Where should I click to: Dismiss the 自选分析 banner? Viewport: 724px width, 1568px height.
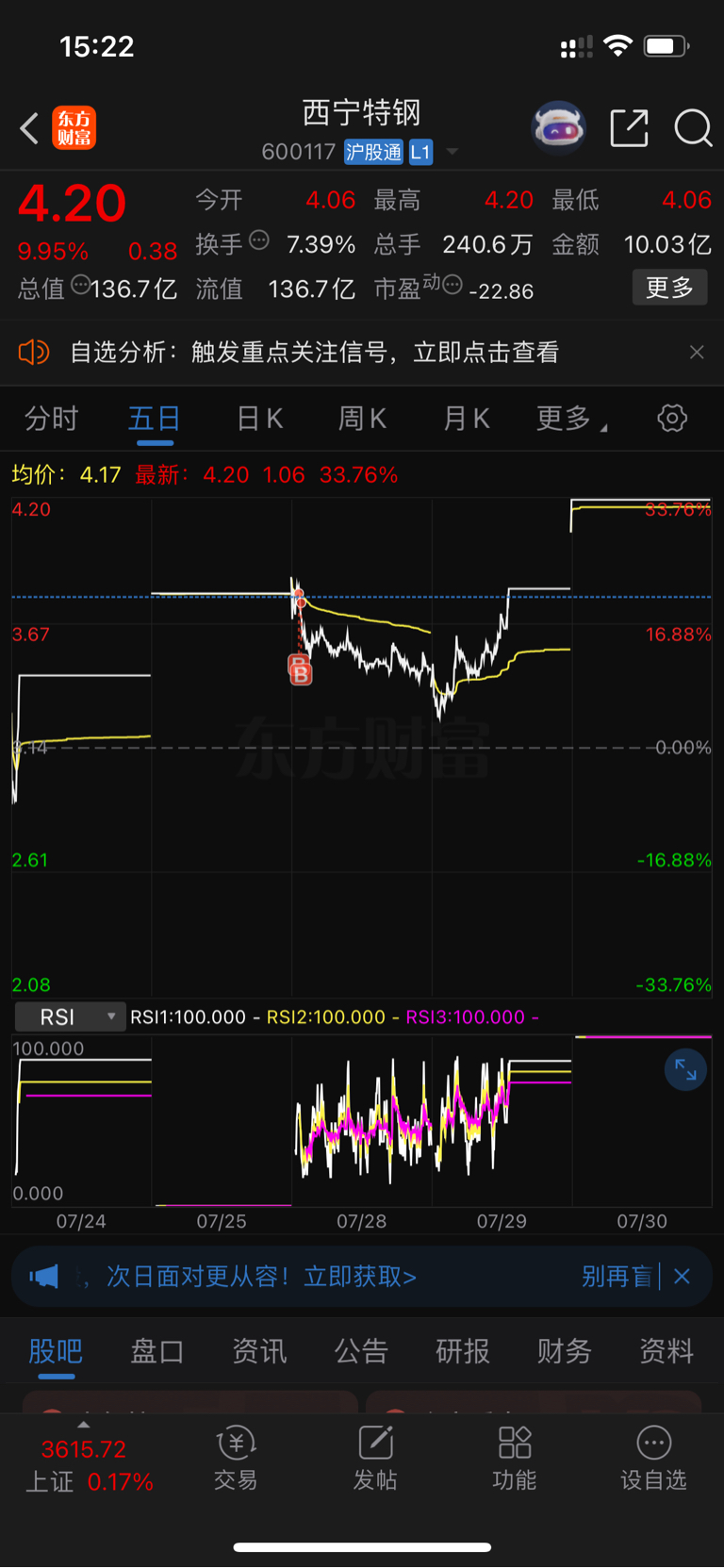point(697,353)
